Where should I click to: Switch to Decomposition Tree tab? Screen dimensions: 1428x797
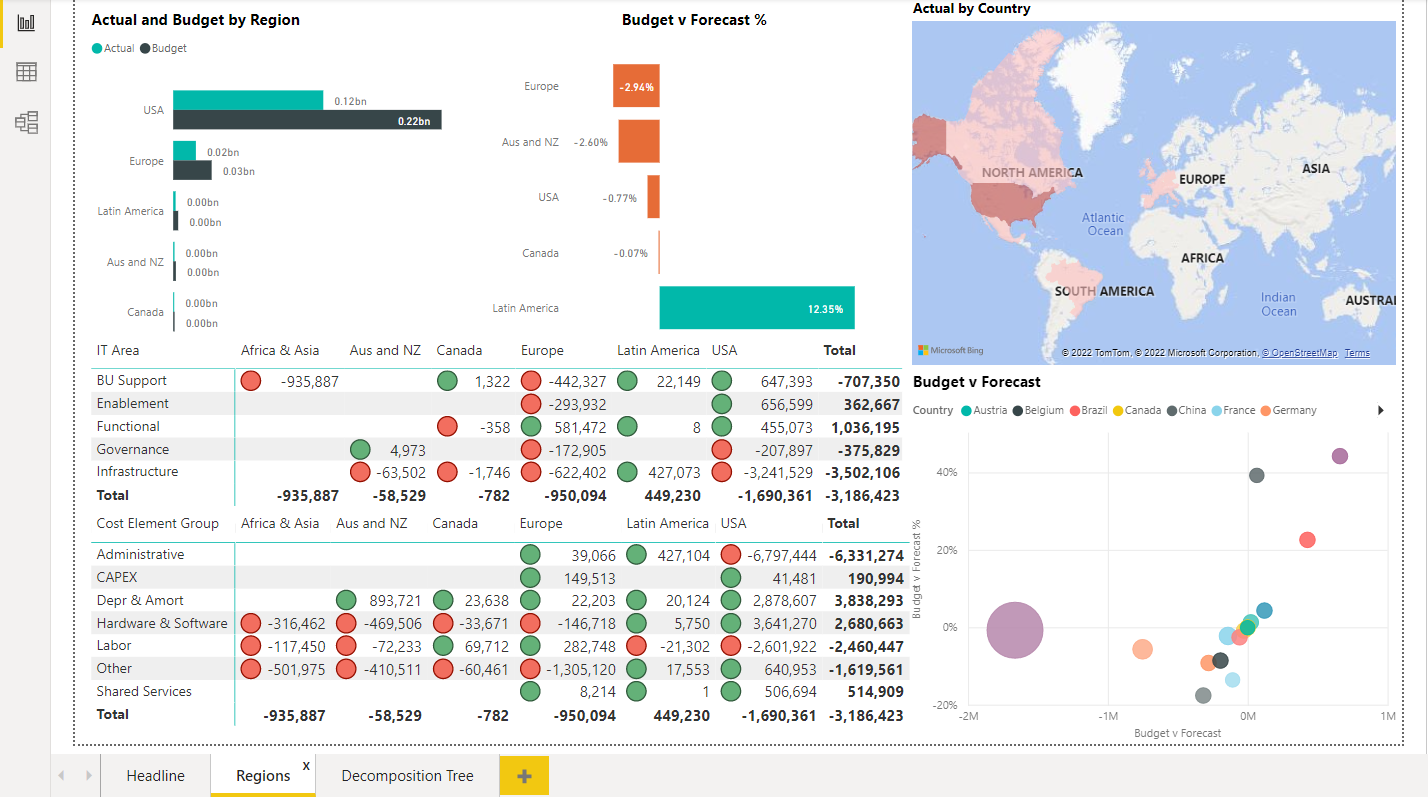(407, 776)
